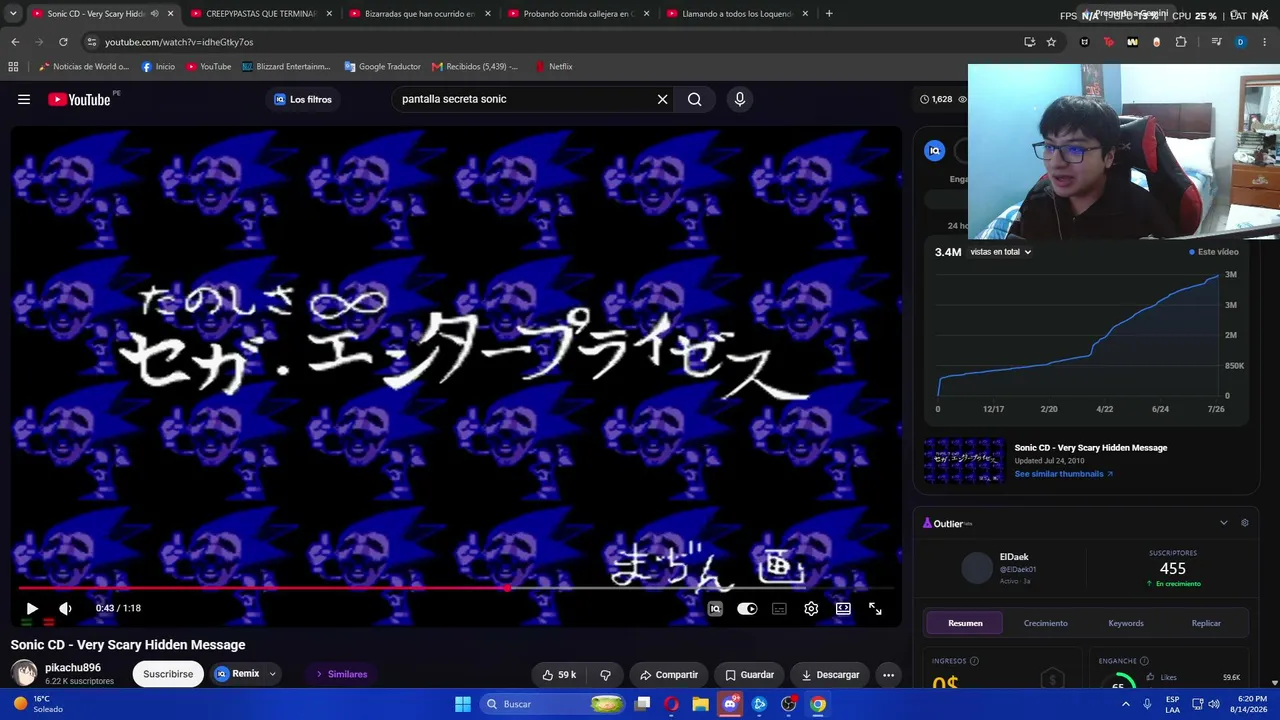Click the Descargar button
Viewport: 1280px width, 720px height.
pos(830,675)
